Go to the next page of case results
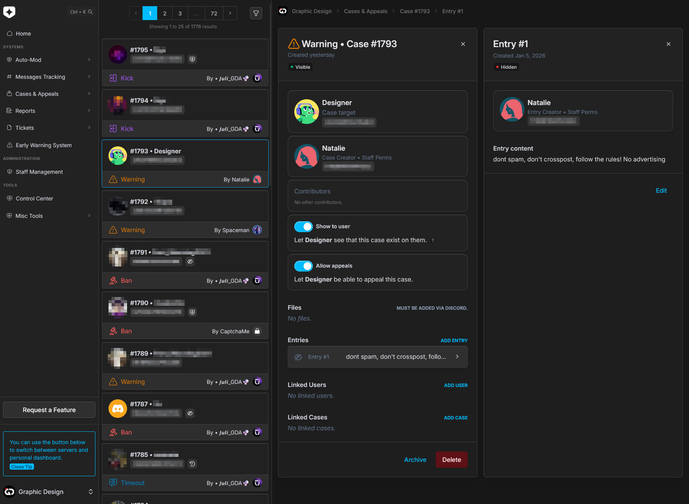The image size is (689, 504). tap(231, 13)
